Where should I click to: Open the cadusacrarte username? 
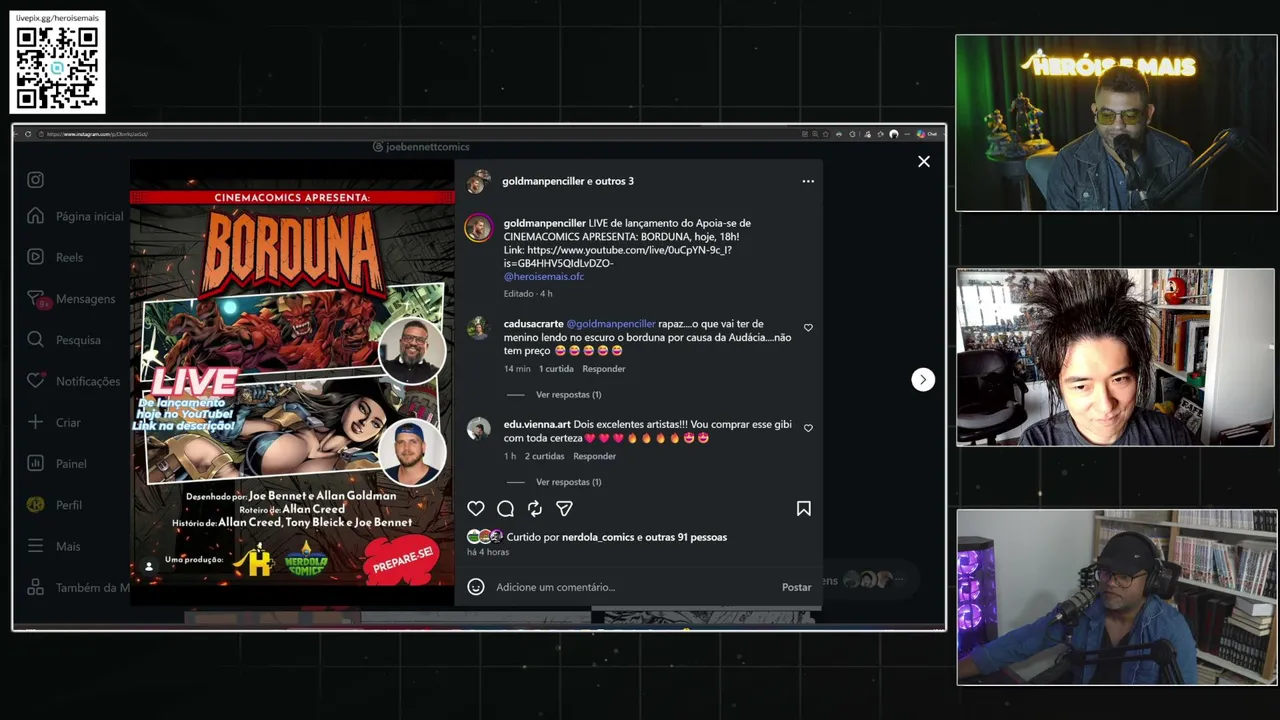(x=533, y=324)
